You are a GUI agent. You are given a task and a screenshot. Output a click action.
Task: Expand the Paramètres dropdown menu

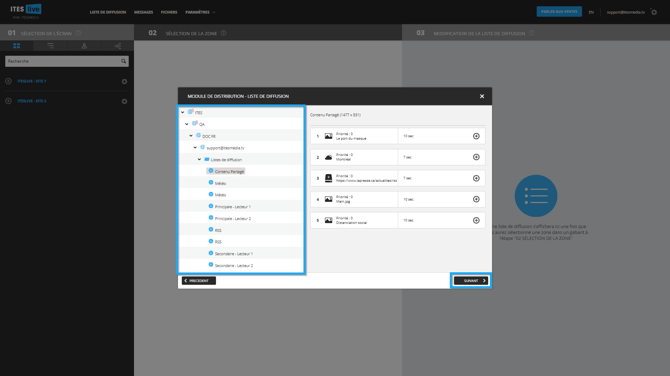click(200, 12)
